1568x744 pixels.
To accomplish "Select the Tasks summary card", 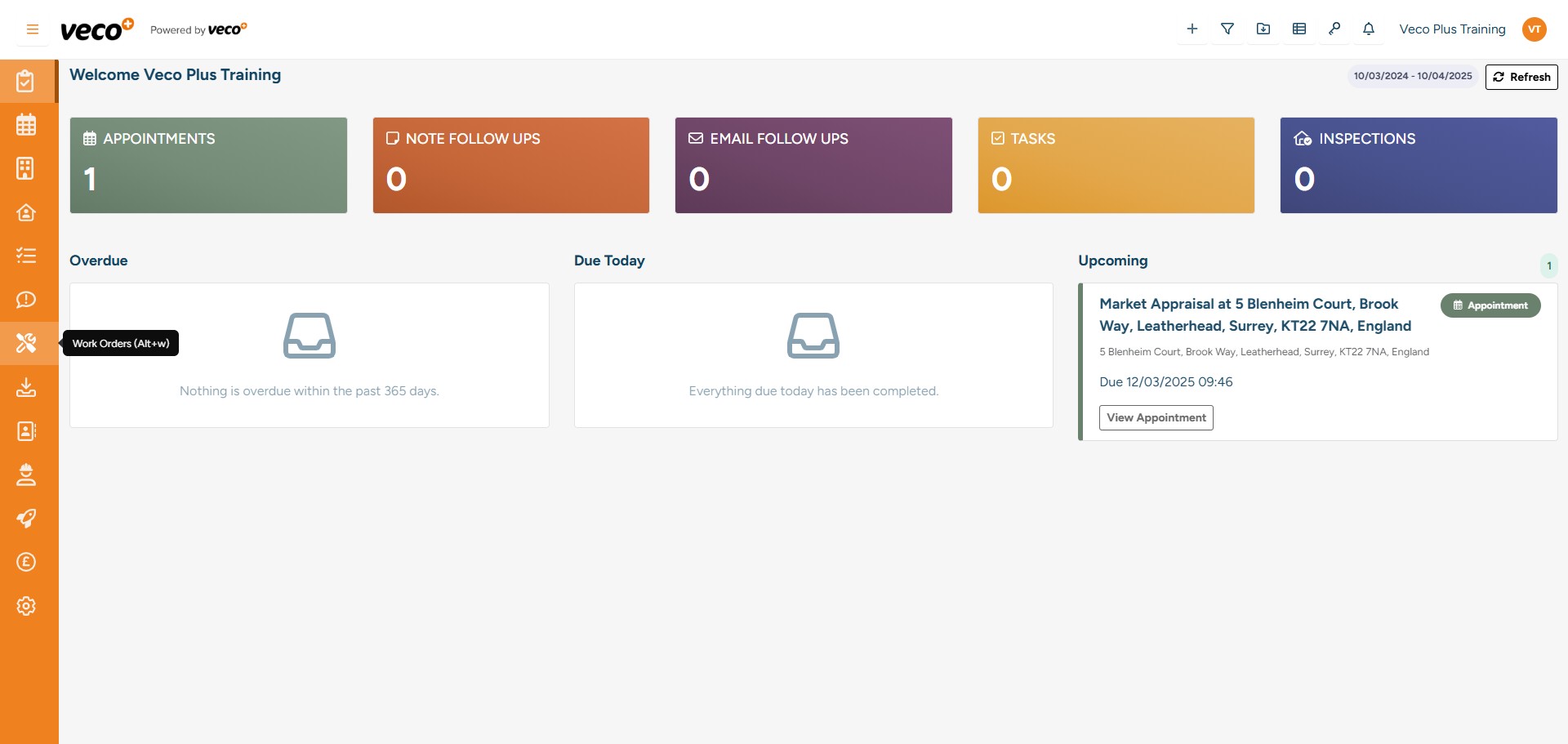I will [x=1116, y=165].
